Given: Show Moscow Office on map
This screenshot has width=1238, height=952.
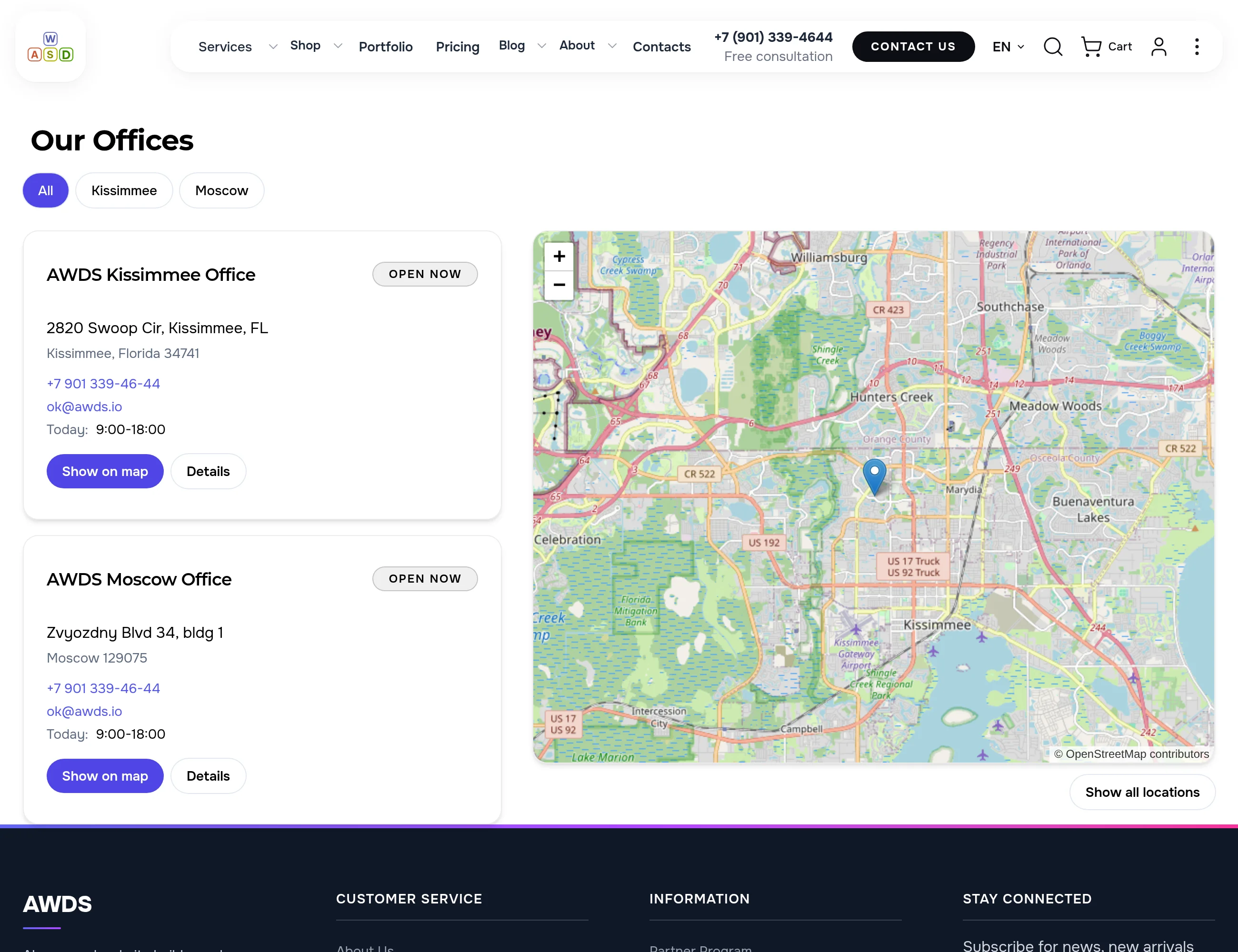Looking at the screenshot, I should (x=105, y=775).
